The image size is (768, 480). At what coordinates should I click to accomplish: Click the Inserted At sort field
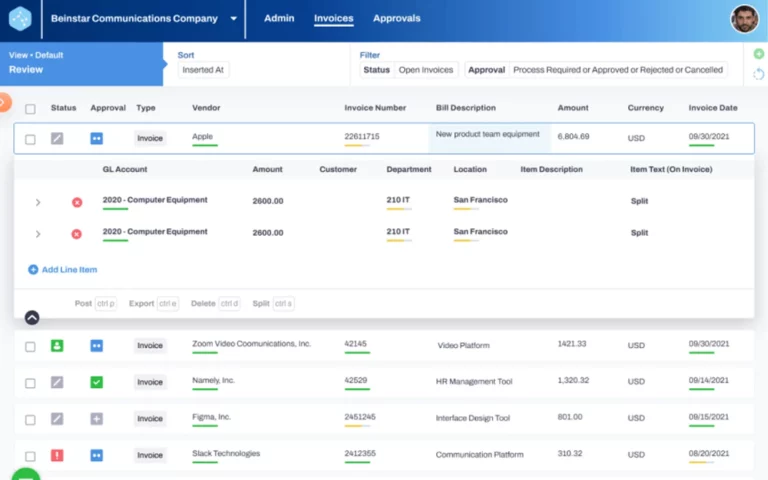203,70
